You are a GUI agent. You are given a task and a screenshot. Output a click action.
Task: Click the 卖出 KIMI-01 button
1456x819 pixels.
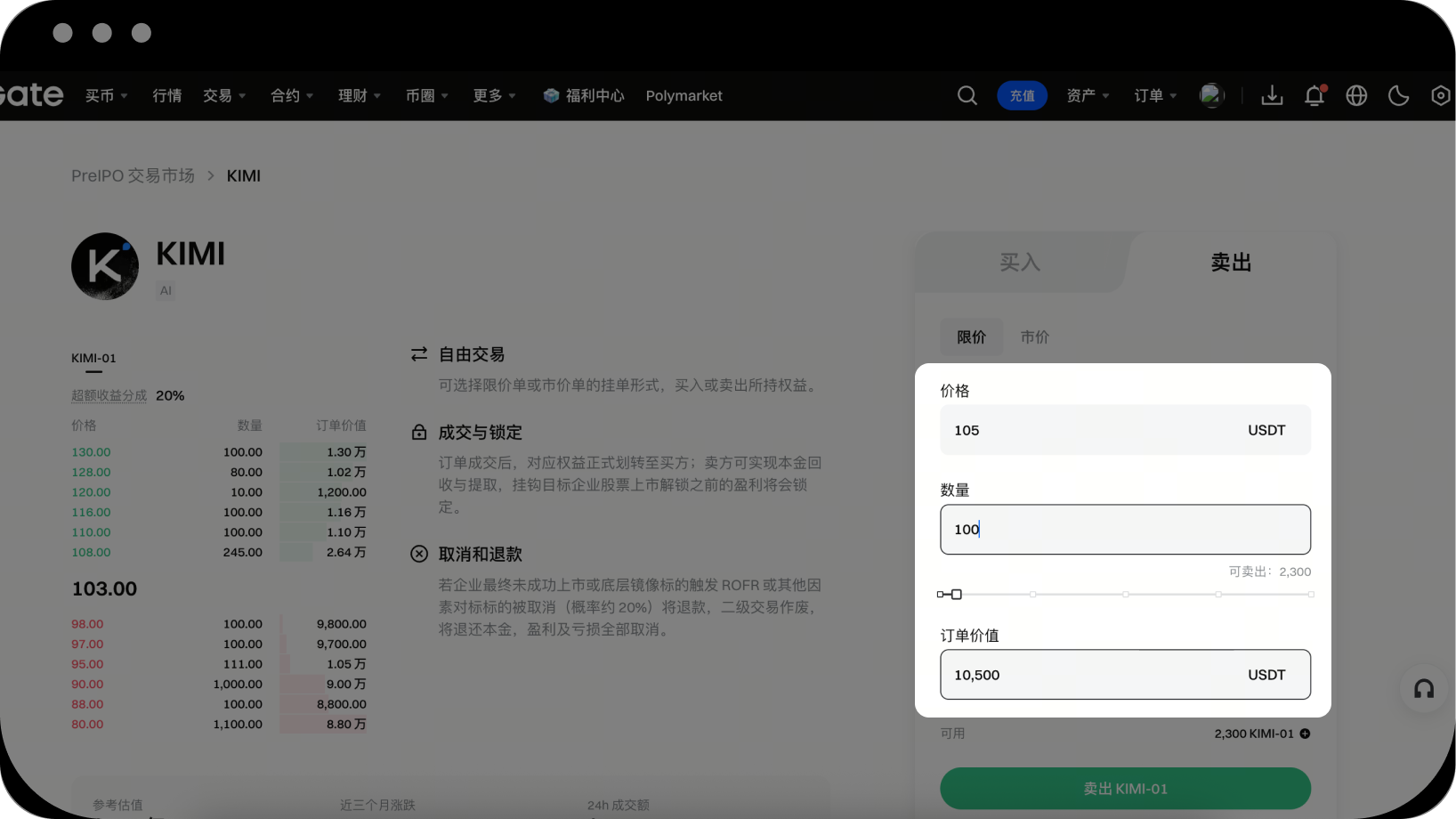point(1125,789)
